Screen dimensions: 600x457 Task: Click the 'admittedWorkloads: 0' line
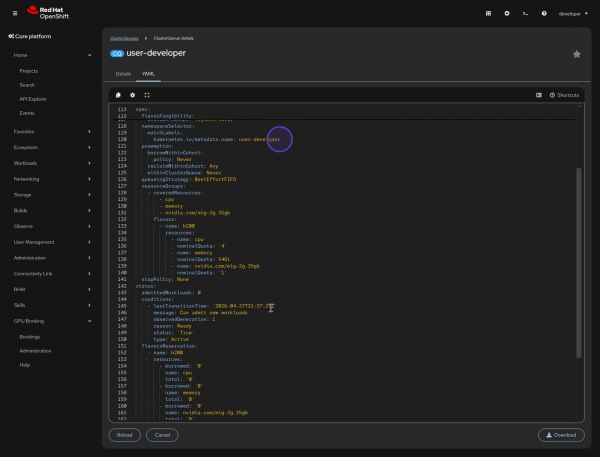point(171,293)
